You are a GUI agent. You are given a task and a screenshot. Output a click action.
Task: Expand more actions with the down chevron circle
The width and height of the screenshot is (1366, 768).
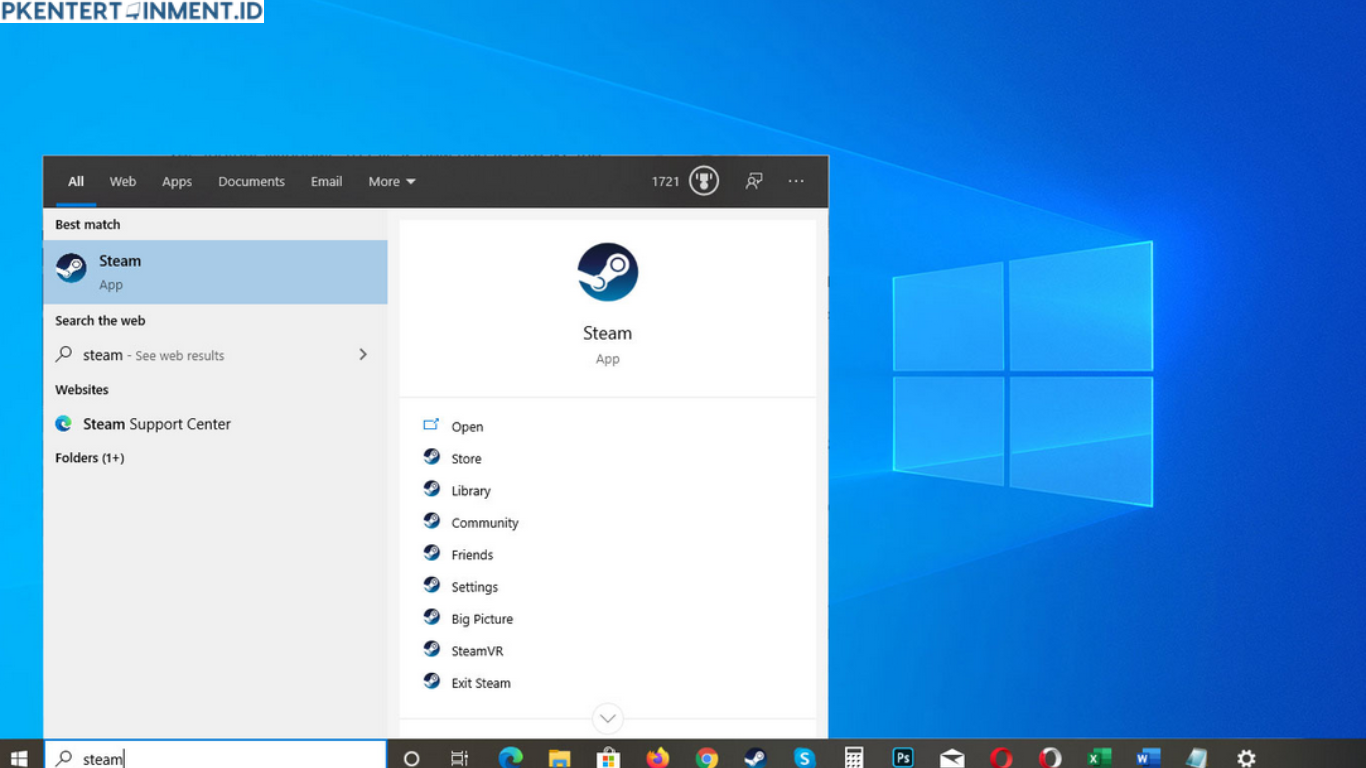tap(607, 718)
